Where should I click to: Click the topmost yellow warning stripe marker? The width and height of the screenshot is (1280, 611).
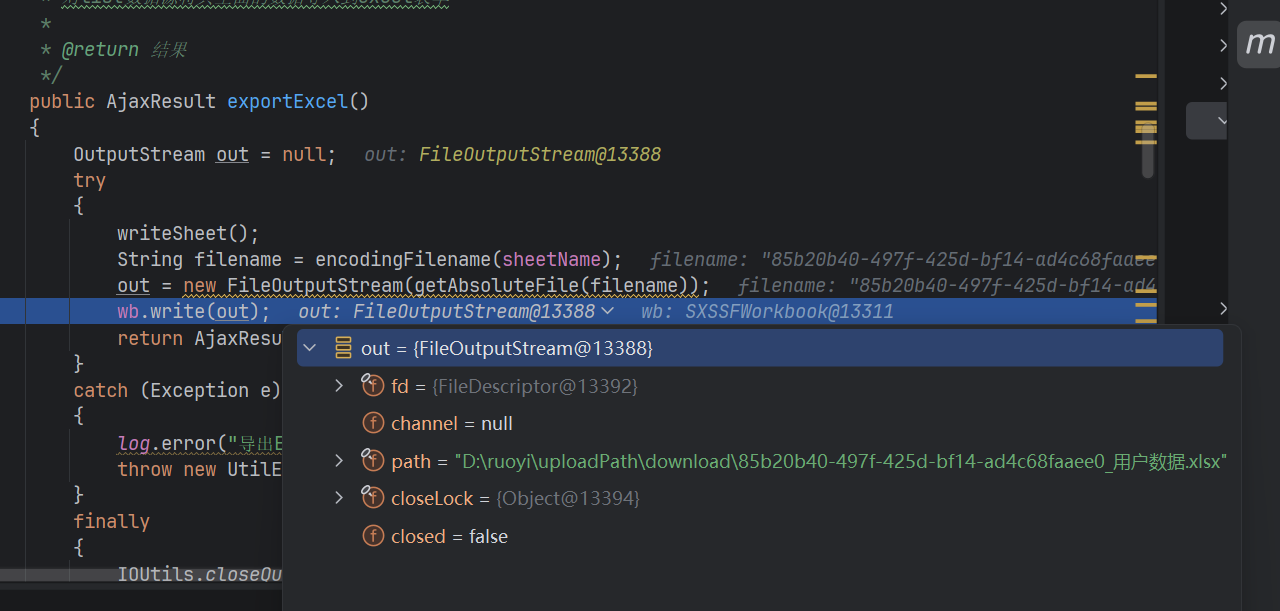1146,76
